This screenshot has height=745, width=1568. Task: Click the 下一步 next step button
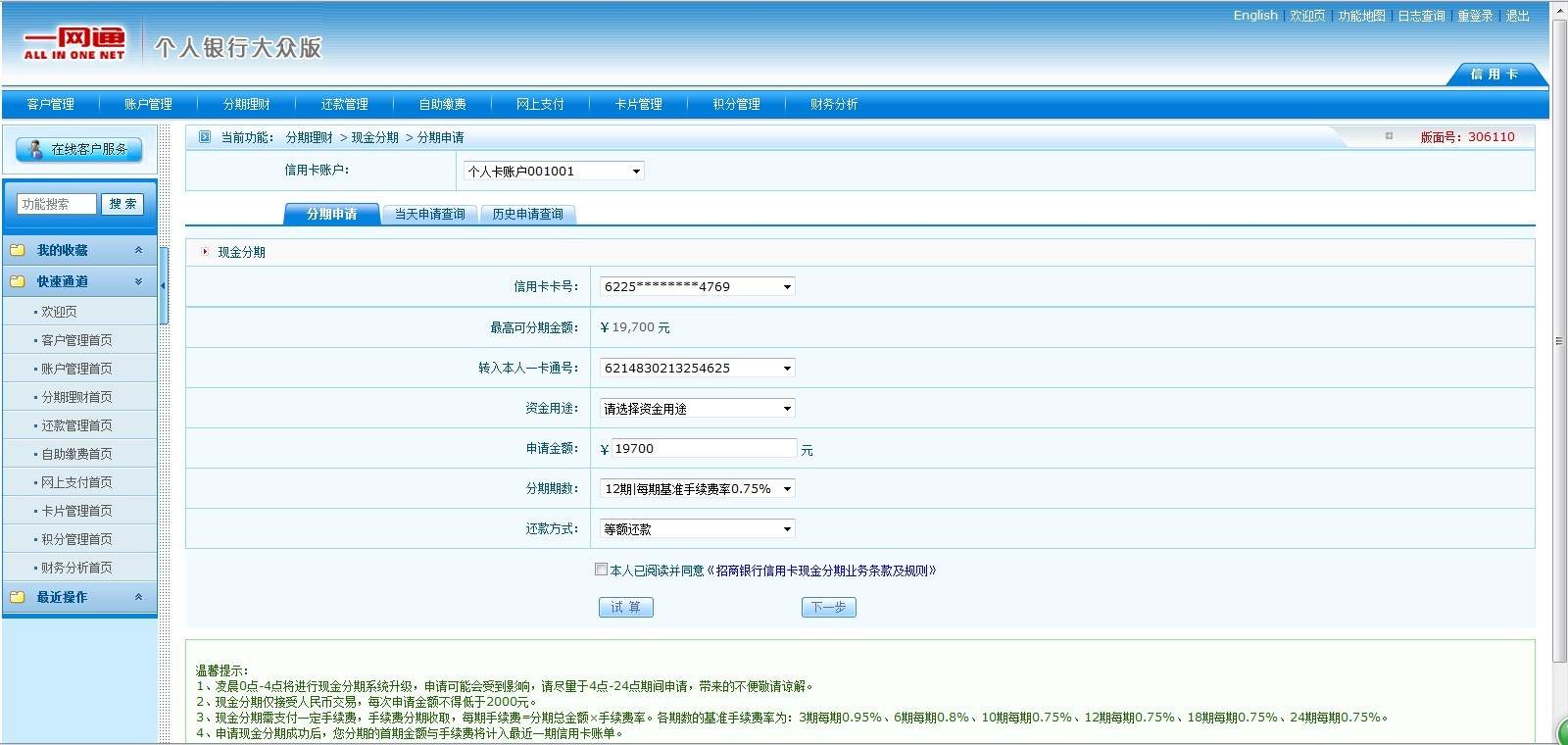(829, 607)
